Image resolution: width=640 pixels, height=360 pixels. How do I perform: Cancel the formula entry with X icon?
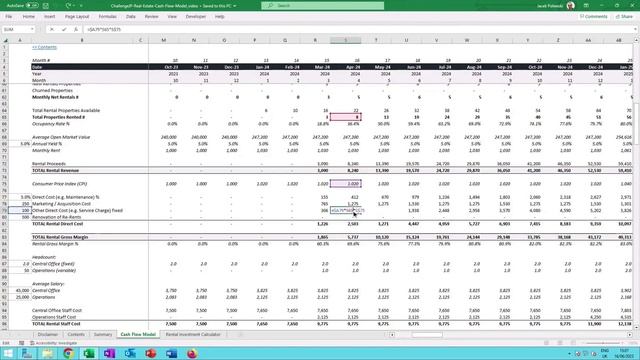coord(52,29)
